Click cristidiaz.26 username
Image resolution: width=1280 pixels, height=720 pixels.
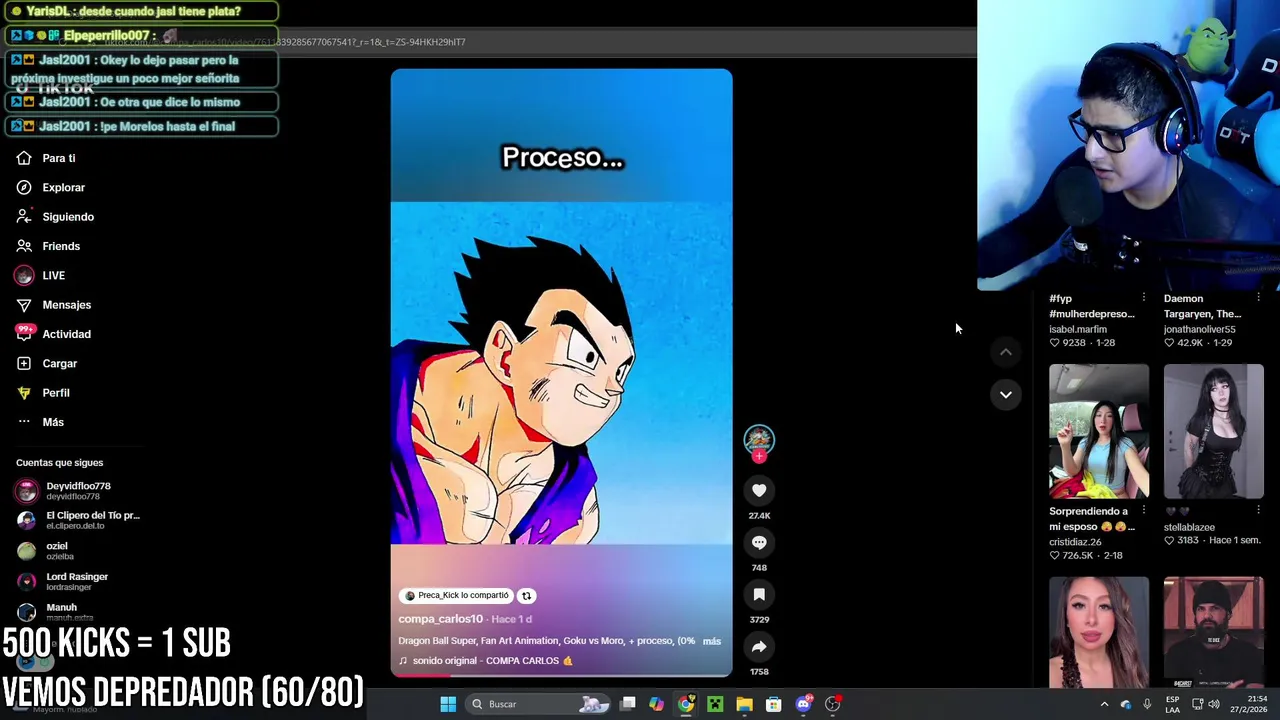click(x=1075, y=542)
